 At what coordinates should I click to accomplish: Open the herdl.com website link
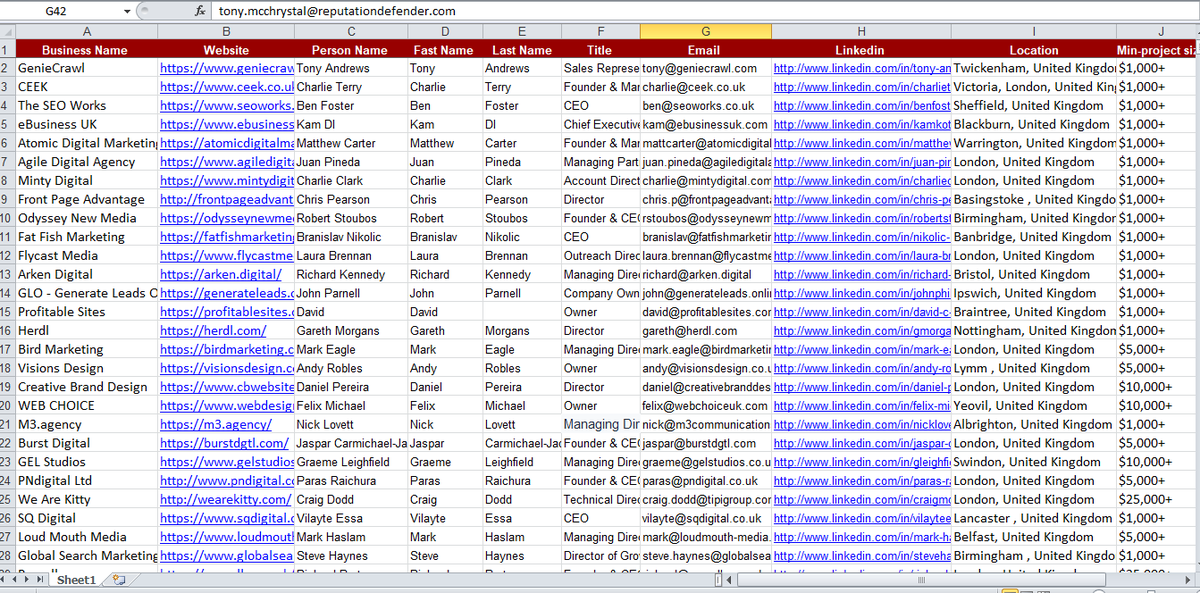click(213, 330)
